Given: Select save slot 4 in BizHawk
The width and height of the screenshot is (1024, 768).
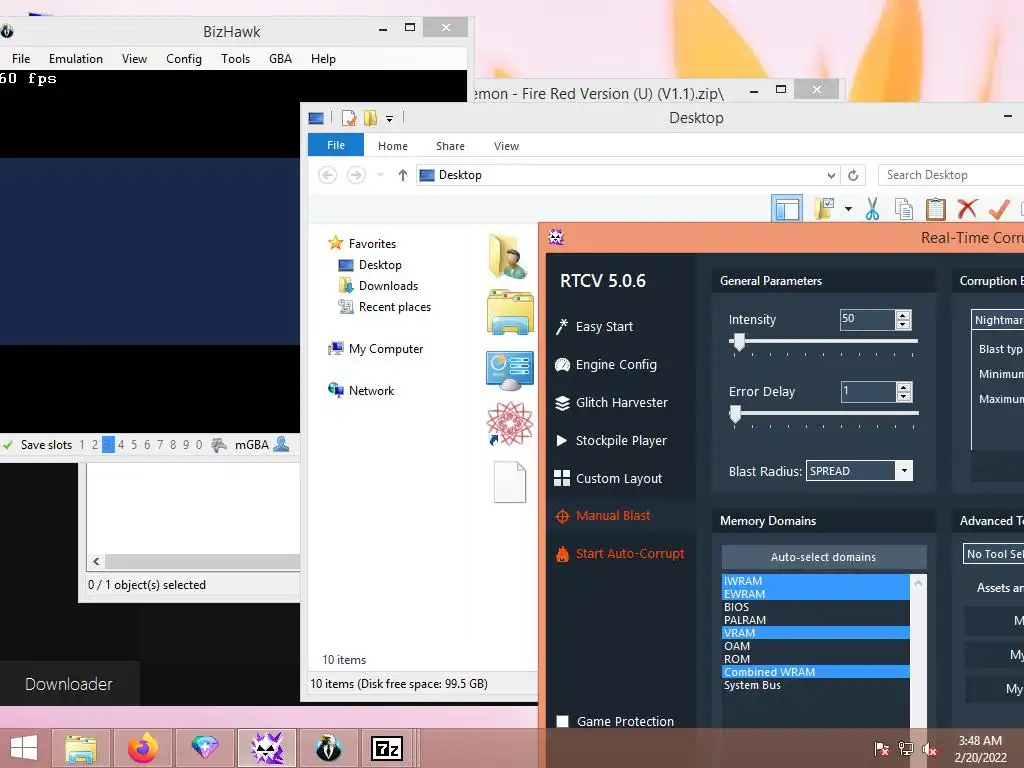Looking at the screenshot, I should coord(121,445).
